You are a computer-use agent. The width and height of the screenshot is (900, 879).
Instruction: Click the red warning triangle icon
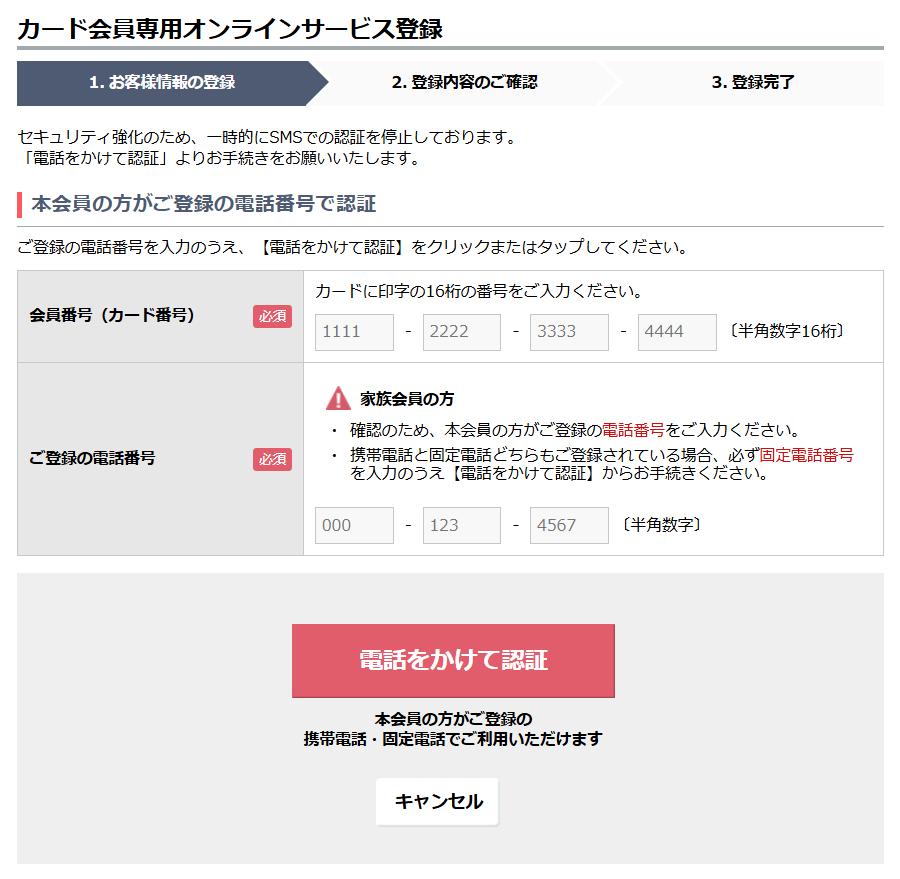tap(338, 399)
